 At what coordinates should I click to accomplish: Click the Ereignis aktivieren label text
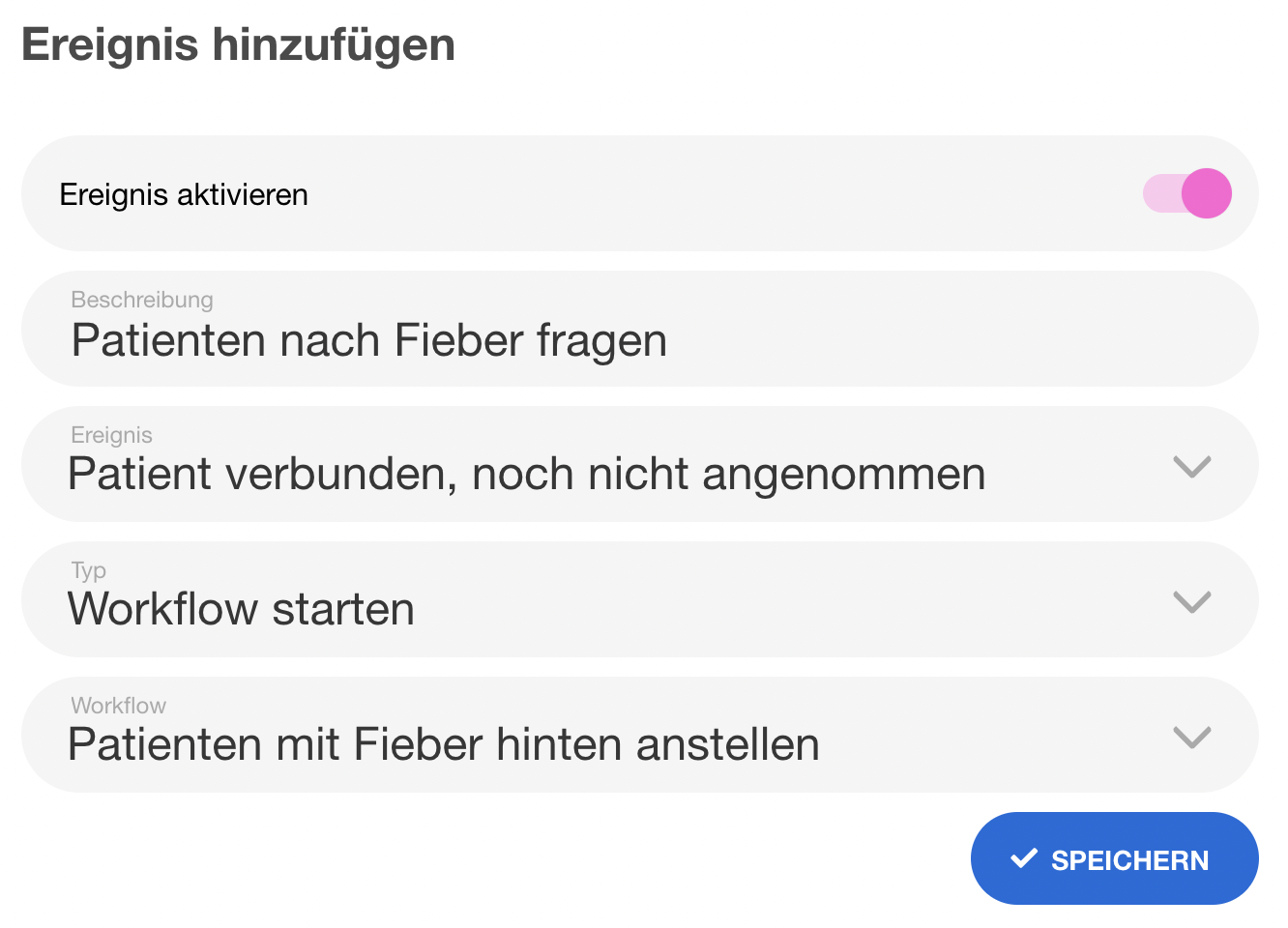(x=184, y=194)
